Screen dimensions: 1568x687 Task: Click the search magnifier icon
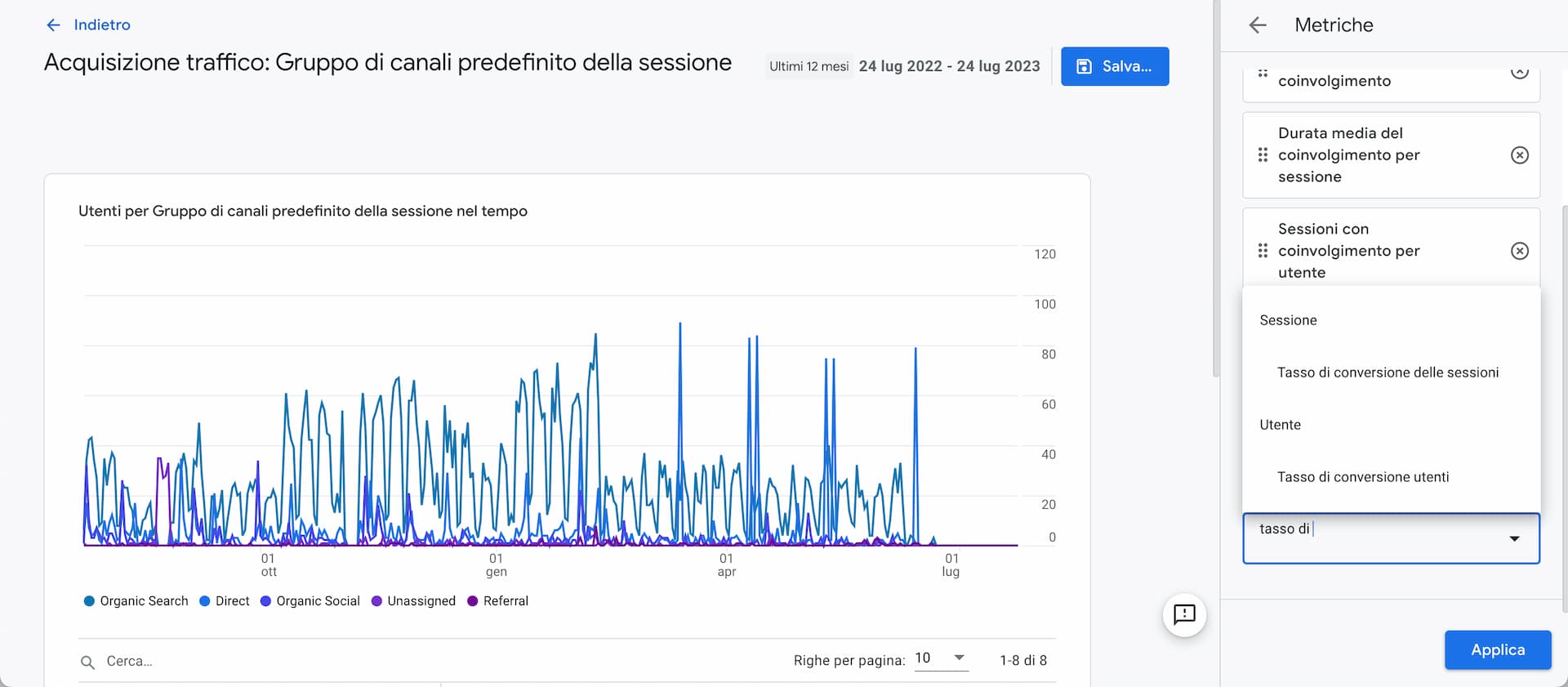coord(87,662)
